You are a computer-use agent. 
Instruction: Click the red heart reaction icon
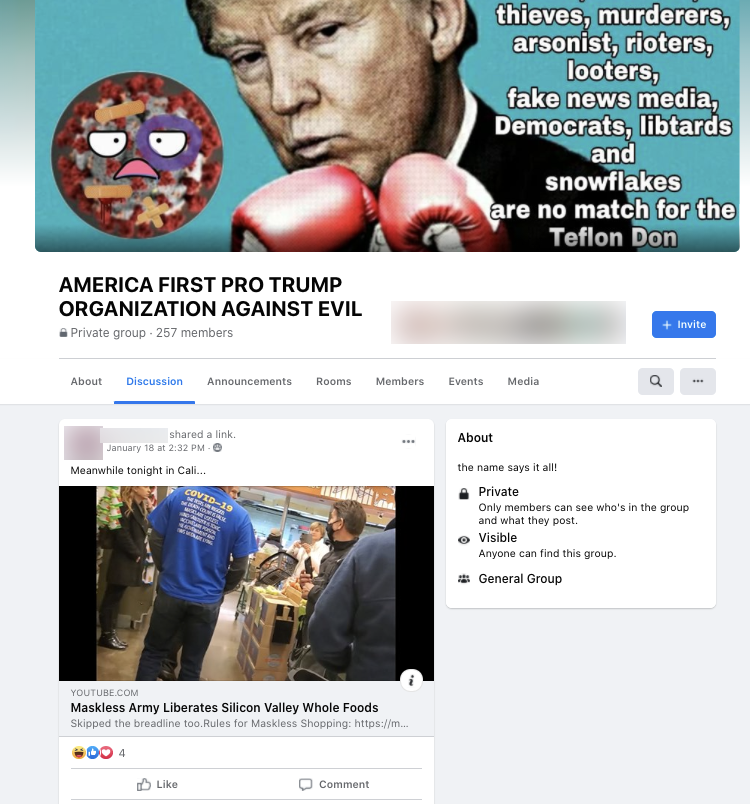coord(106,752)
